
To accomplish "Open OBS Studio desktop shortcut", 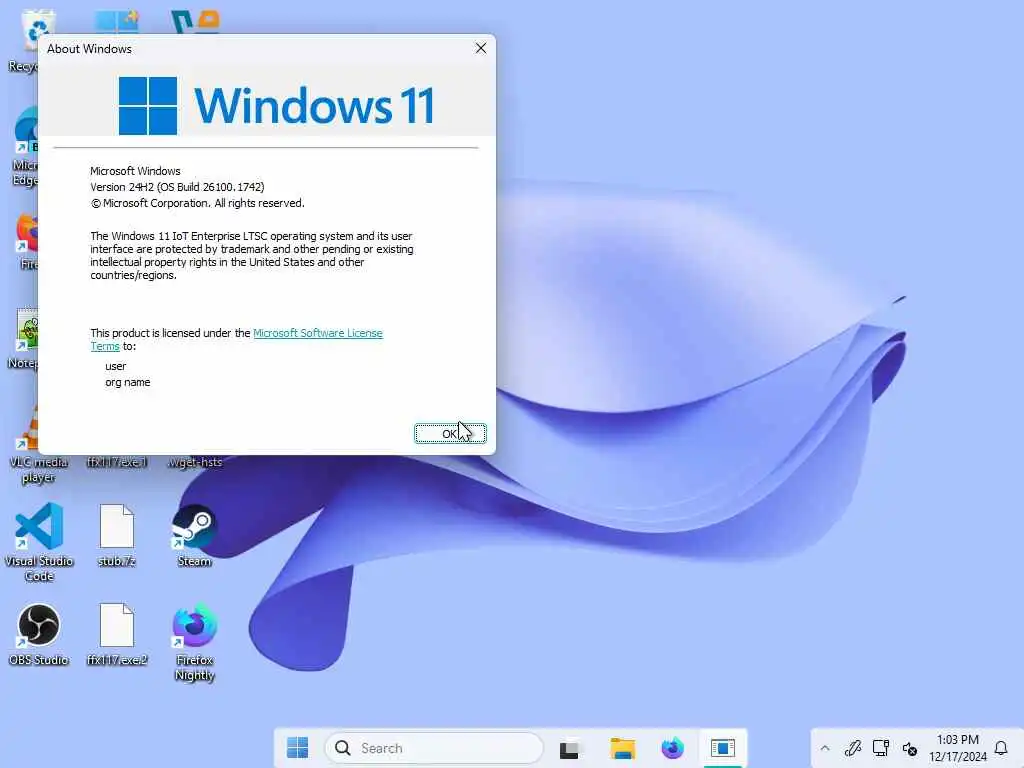I will coord(39,633).
